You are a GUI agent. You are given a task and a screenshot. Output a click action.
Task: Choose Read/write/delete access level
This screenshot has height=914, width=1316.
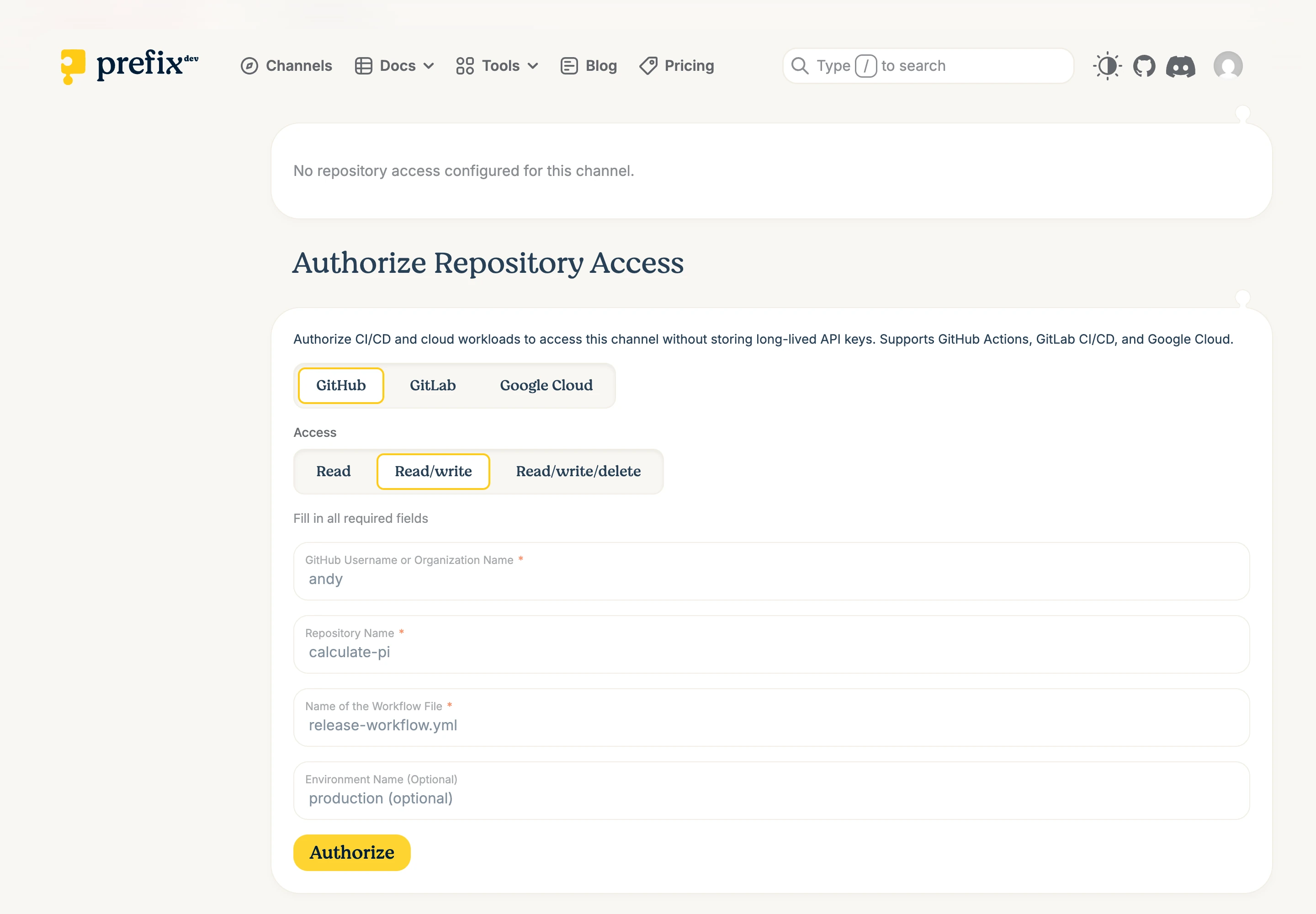click(578, 471)
